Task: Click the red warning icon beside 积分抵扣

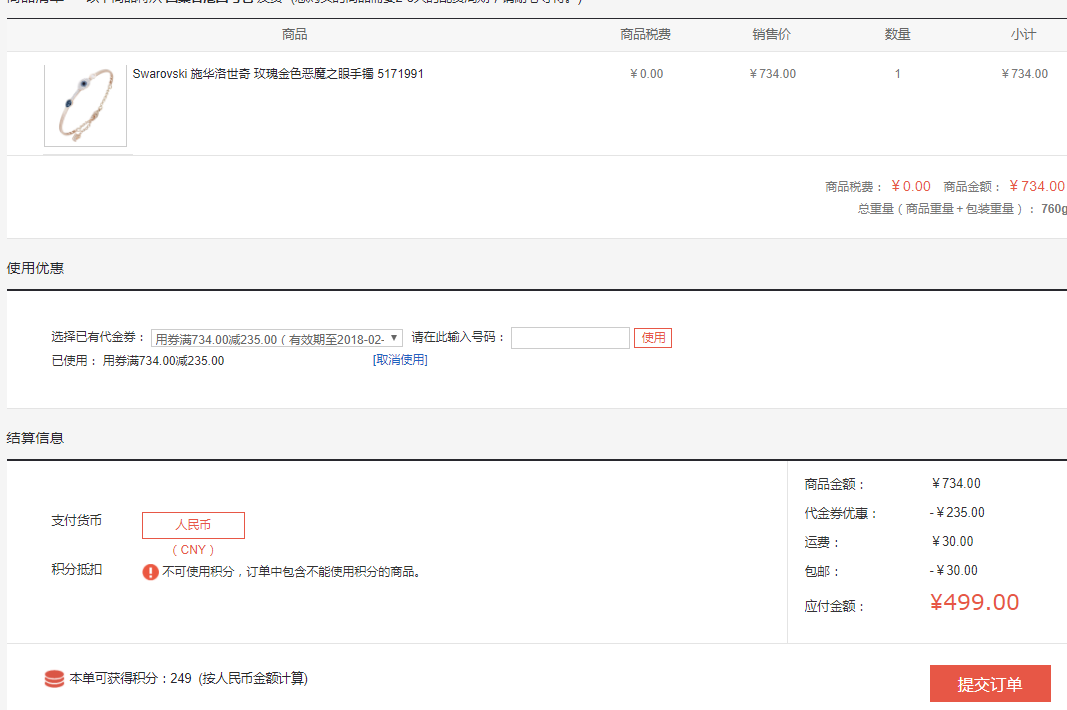Action: pyautogui.click(x=150, y=572)
